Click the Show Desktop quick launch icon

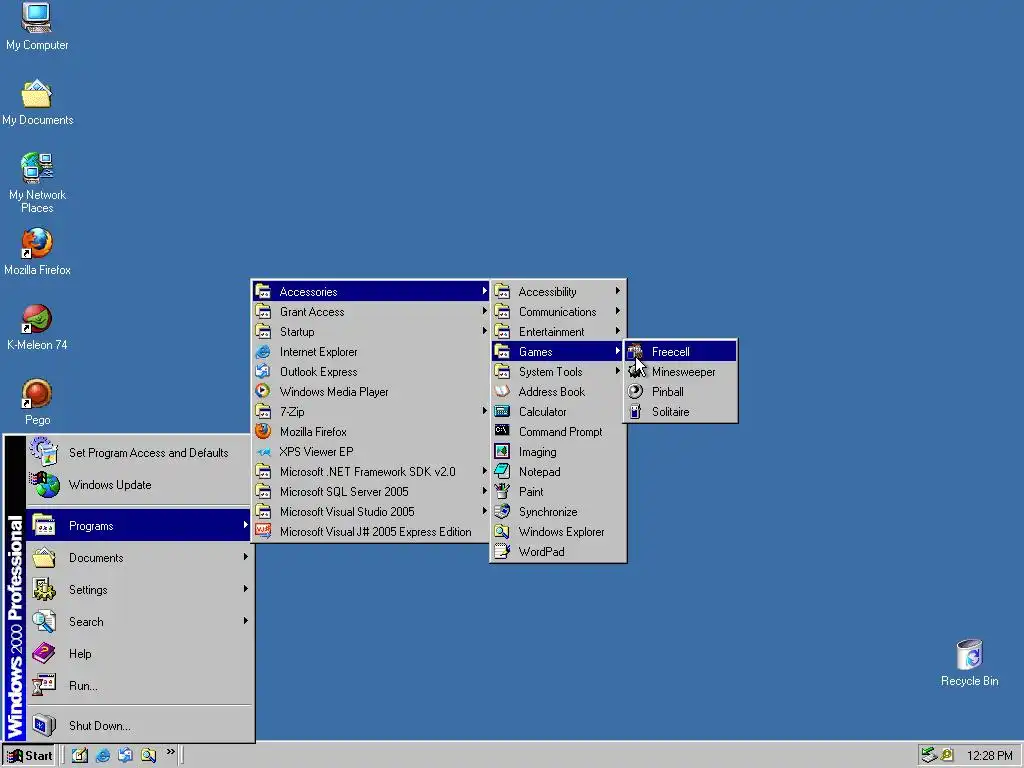[x=80, y=756]
